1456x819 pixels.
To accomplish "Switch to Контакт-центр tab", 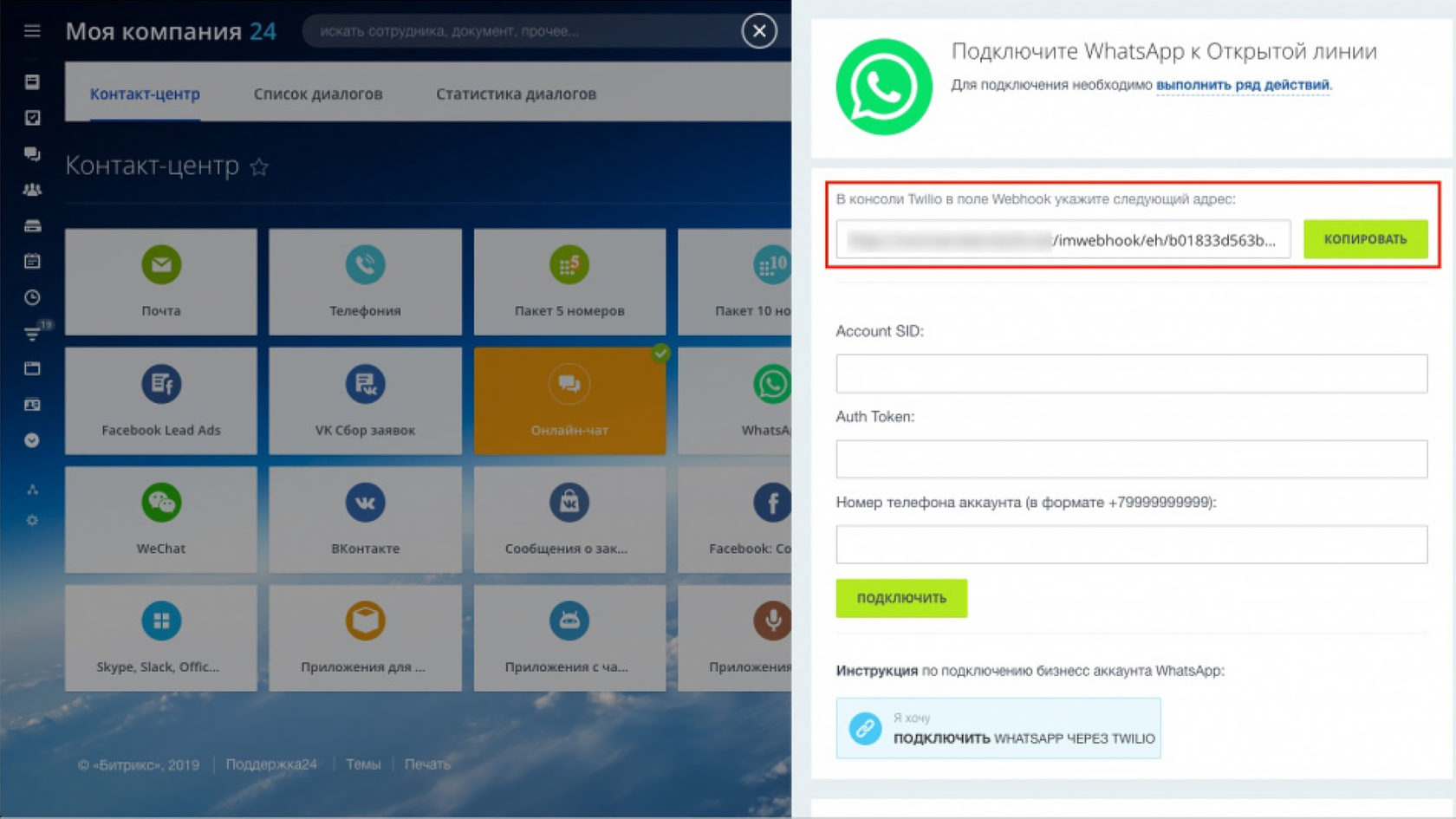I will 145,94.
